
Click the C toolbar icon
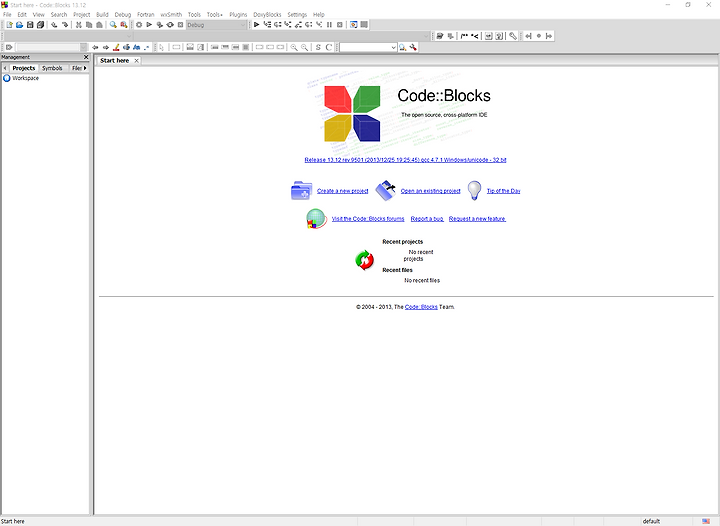[x=329, y=47]
